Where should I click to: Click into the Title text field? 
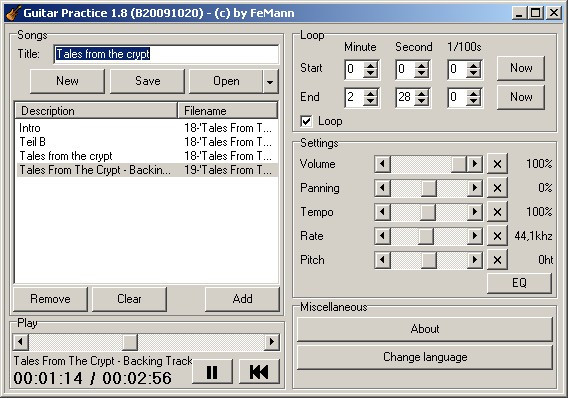click(166, 54)
